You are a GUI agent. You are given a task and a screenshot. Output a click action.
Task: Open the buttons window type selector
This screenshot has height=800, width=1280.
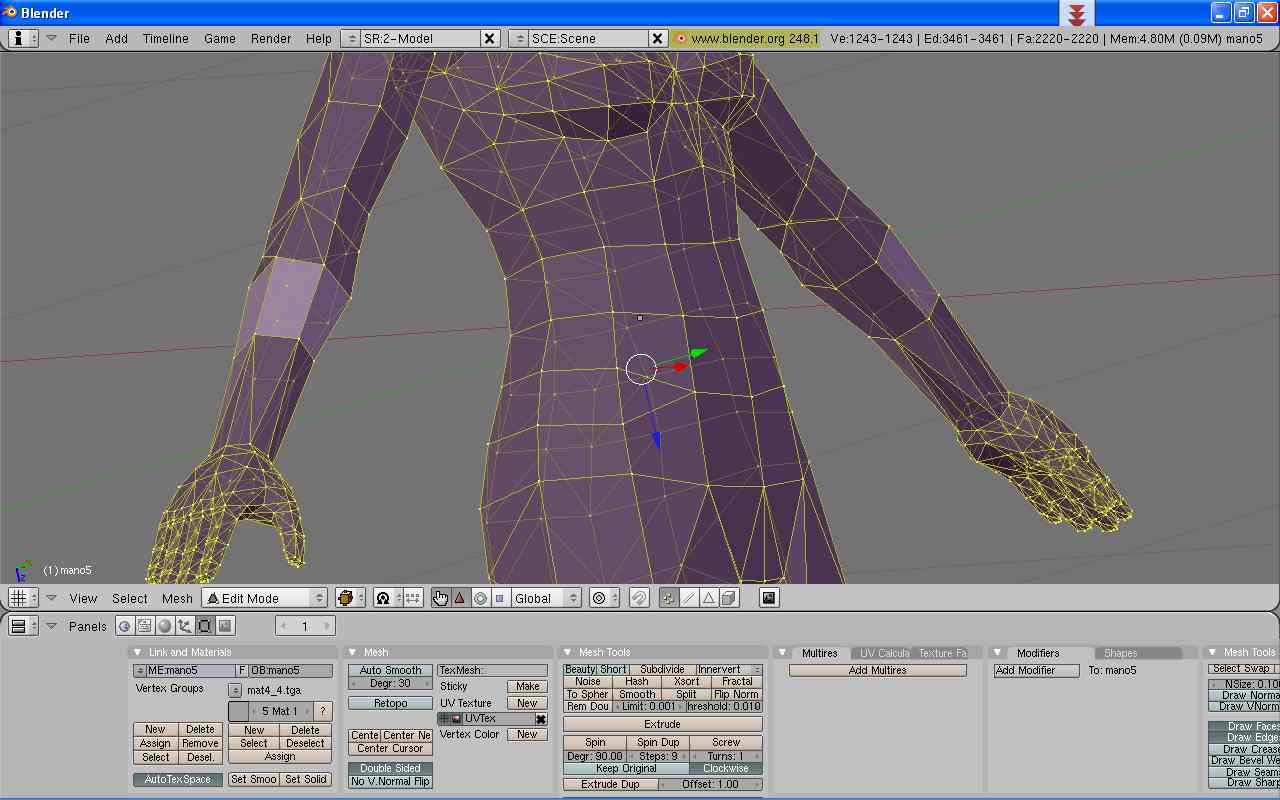[23, 626]
